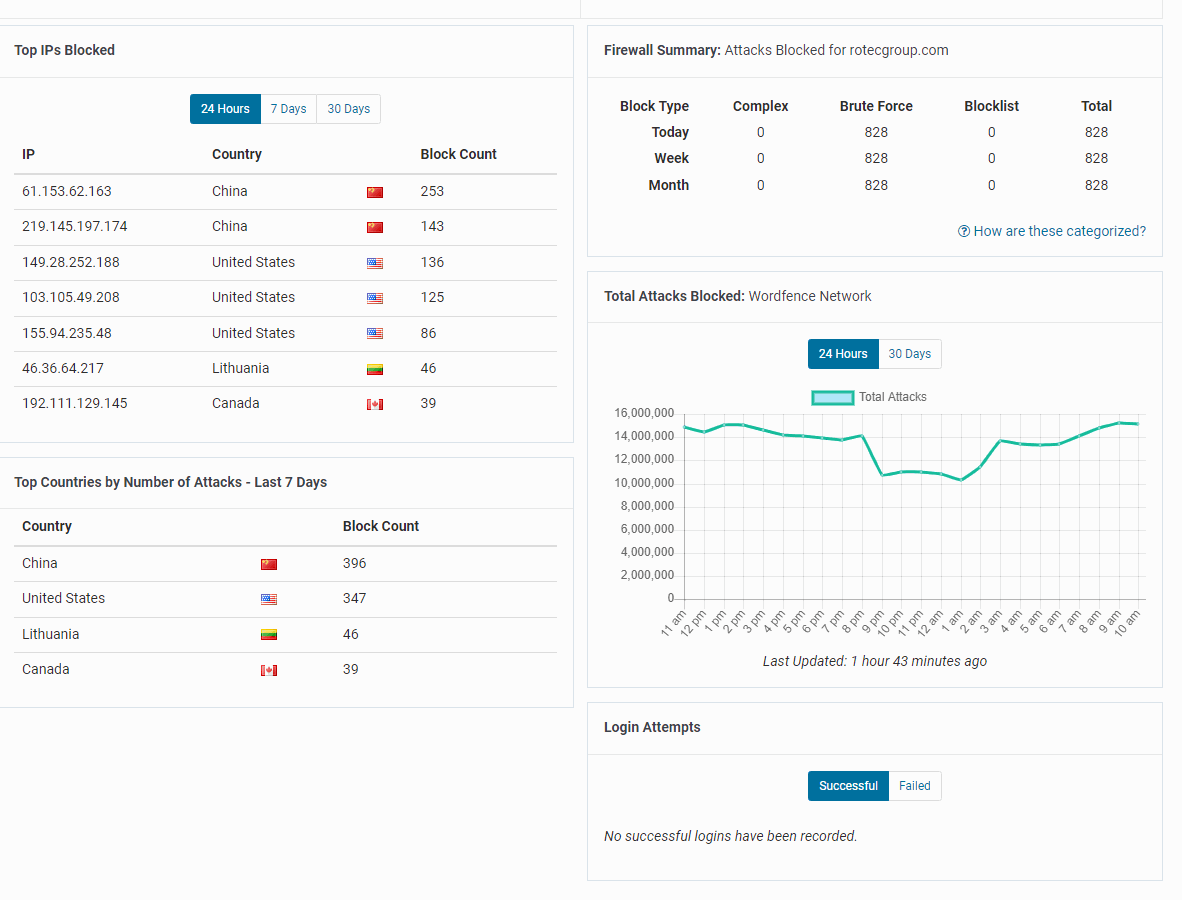
Task: Click China row count 396
Action: (354, 563)
